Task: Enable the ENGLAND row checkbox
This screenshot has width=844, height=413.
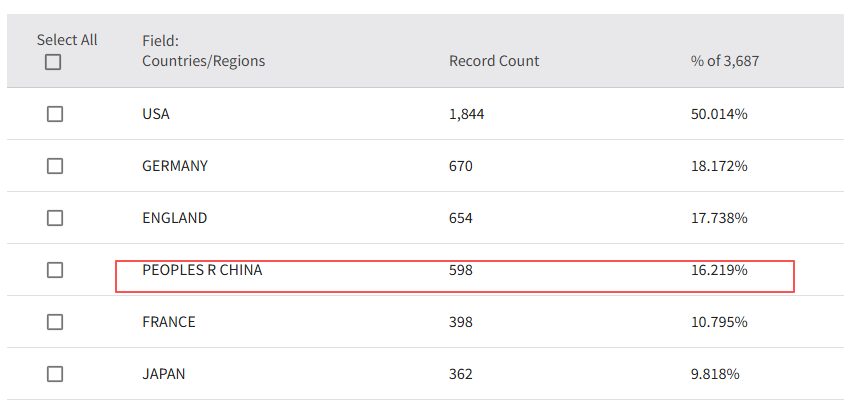Action: pyautogui.click(x=55, y=218)
